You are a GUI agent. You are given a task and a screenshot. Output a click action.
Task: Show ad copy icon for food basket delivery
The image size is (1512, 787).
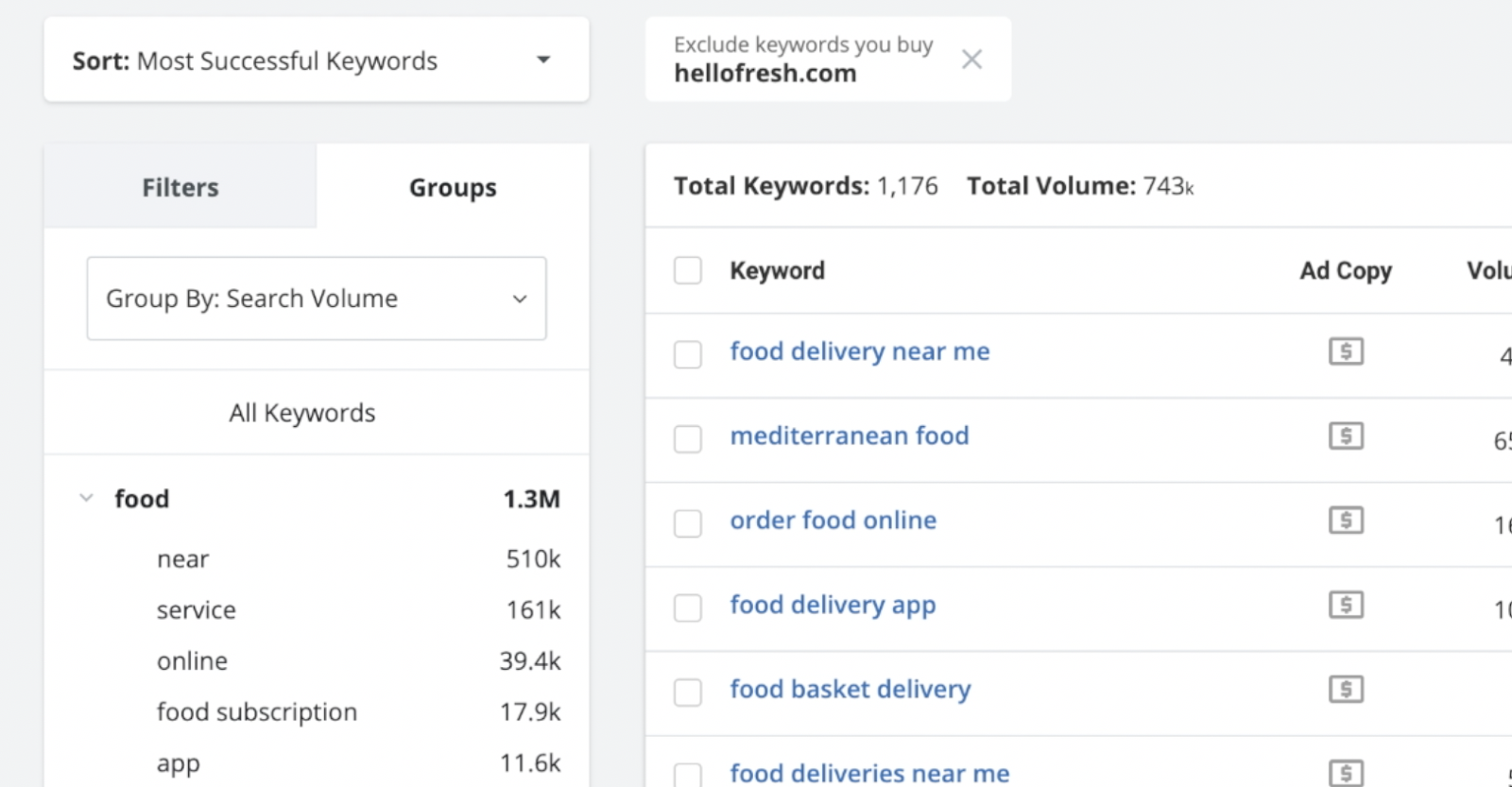pyautogui.click(x=1346, y=690)
